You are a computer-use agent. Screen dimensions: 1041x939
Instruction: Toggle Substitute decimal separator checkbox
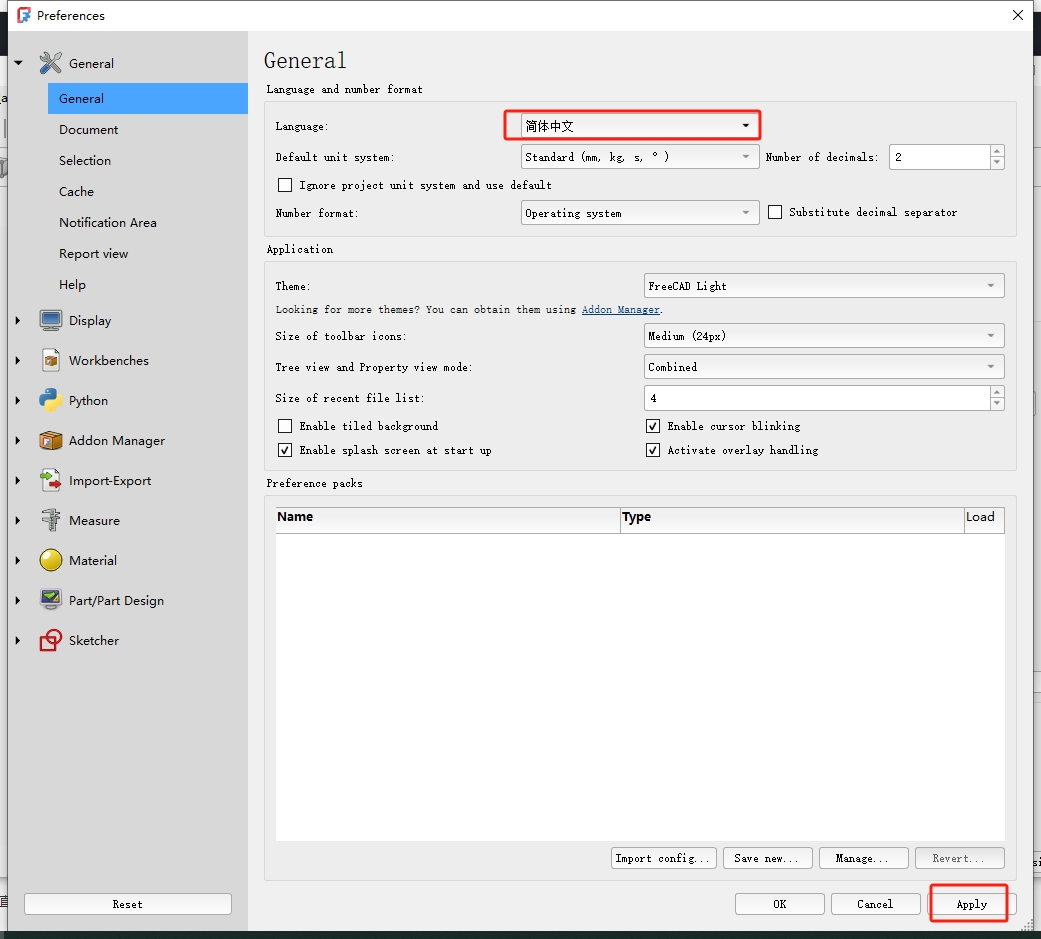[x=775, y=212]
